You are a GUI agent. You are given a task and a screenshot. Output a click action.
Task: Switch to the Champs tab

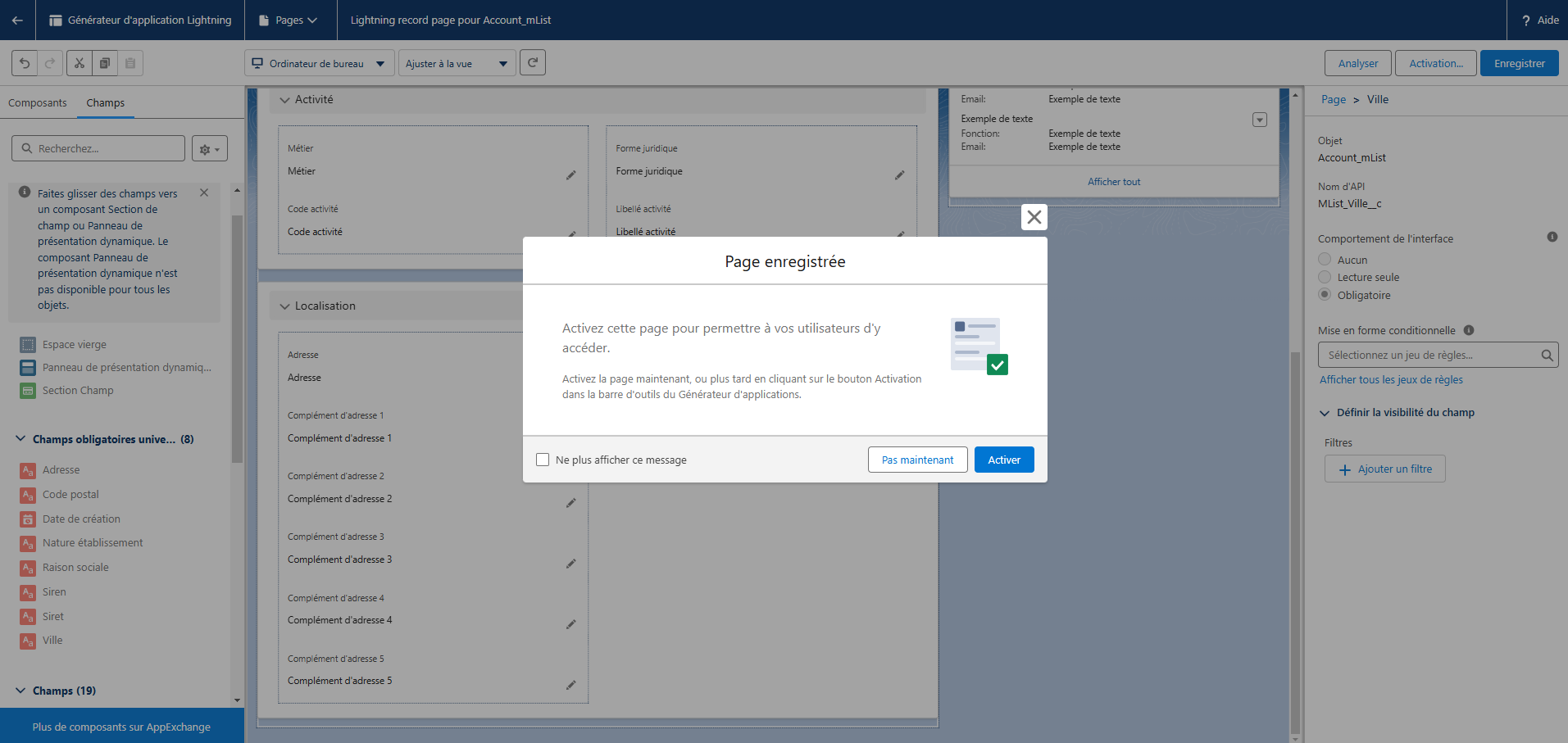[x=106, y=102]
